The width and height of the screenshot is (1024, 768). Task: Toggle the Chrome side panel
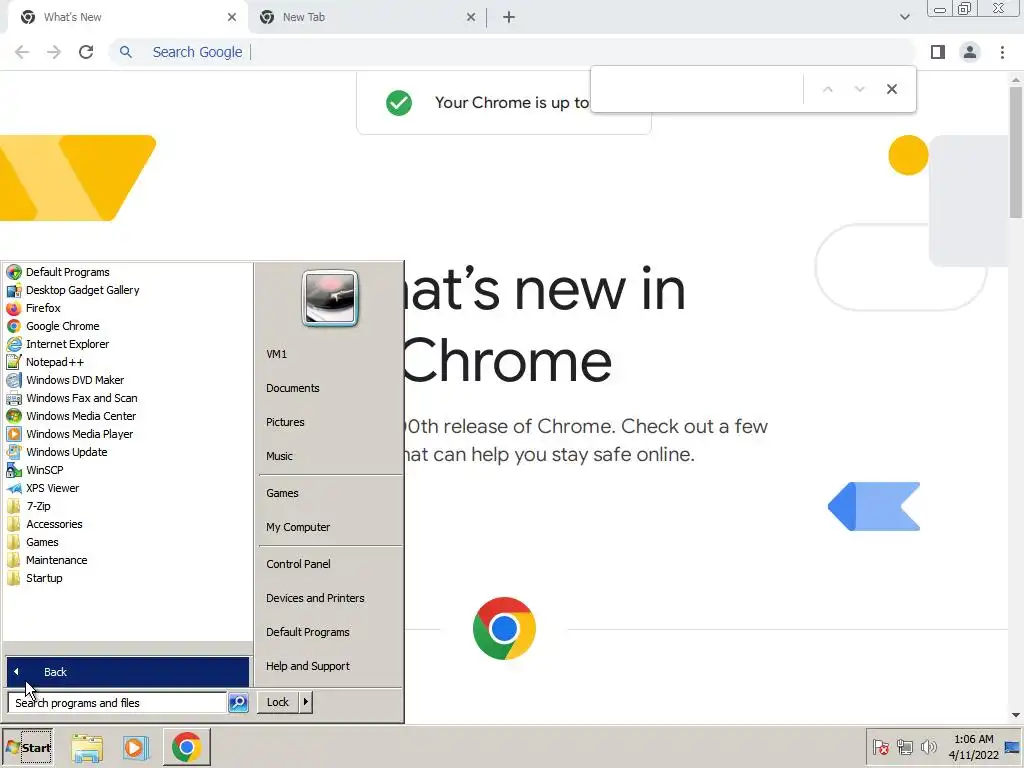938,52
